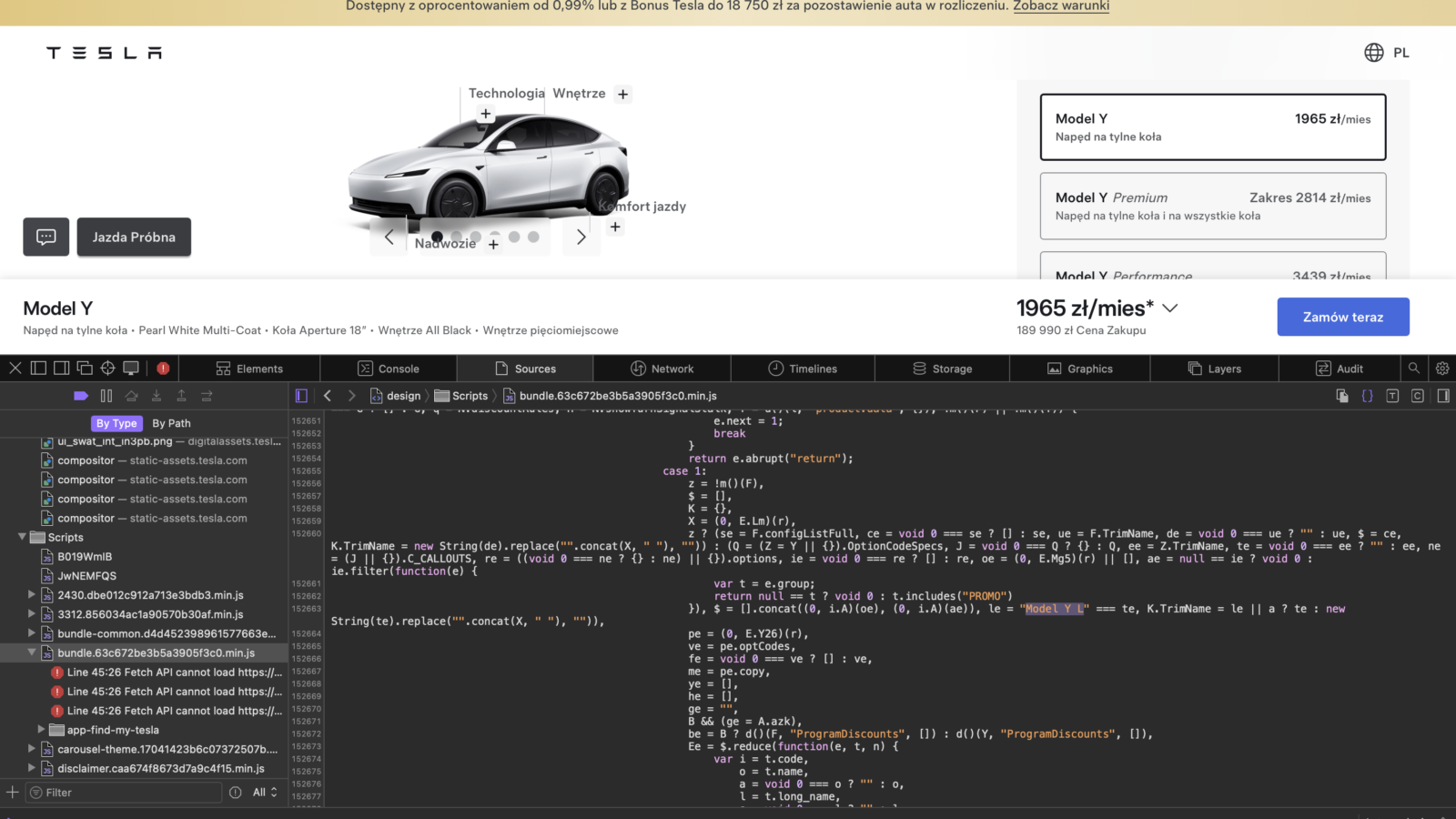Detach Web Inspector into separate window

85,369
